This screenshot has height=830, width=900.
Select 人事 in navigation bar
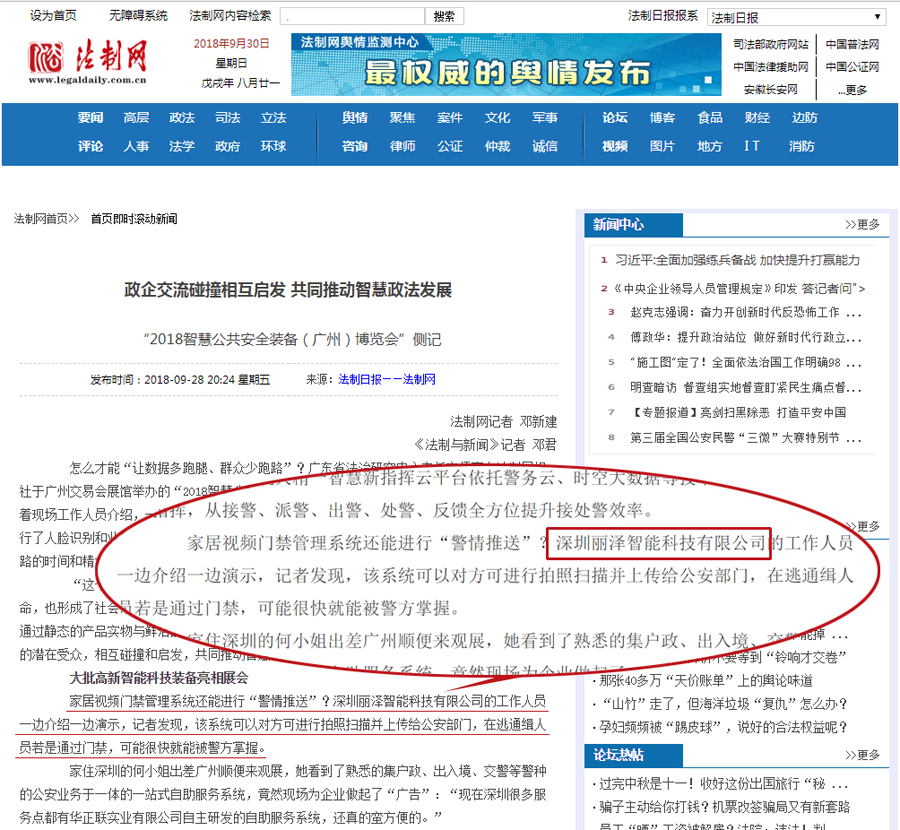coord(136,146)
